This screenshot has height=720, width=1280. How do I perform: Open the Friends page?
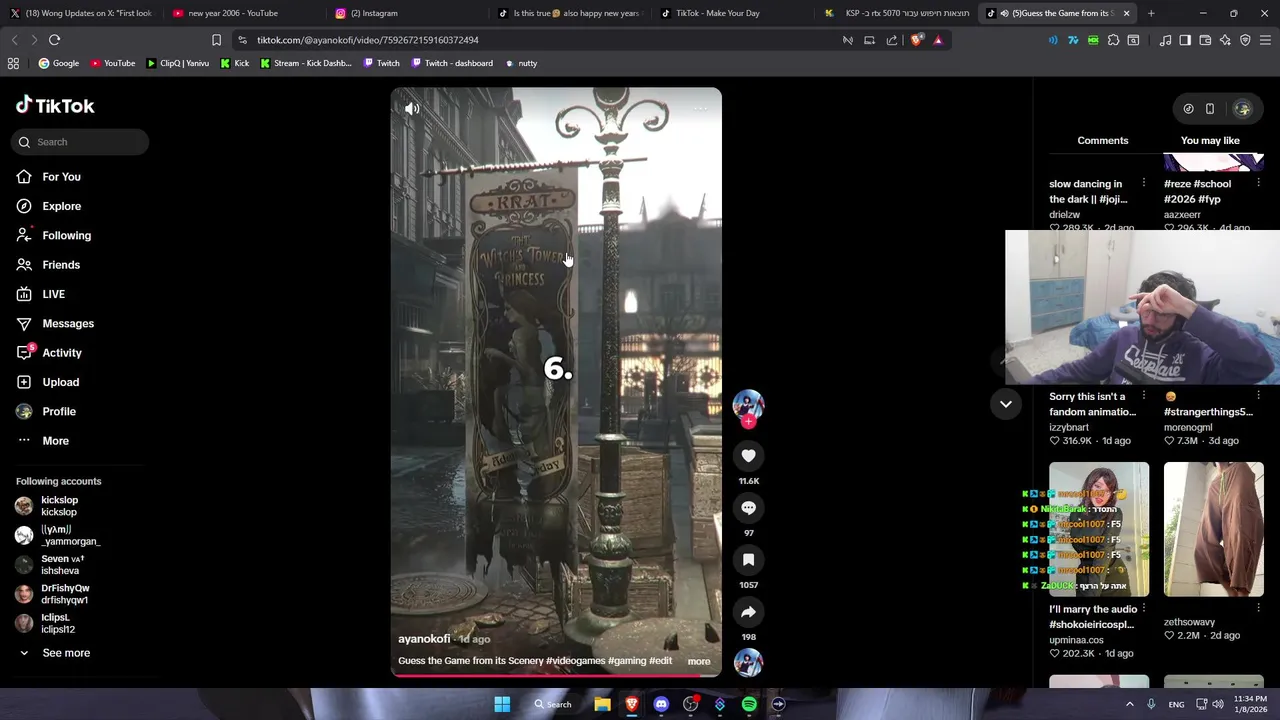tap(61, 265)
